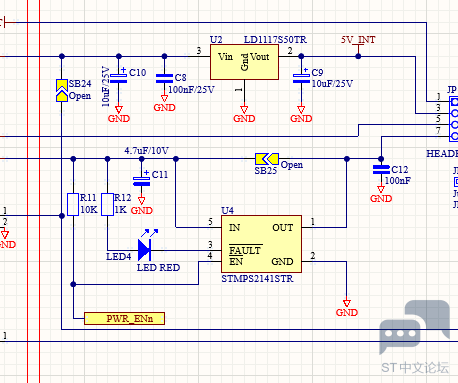Viewport: 458px width, 383px height.
Task: Click the 1K value of R12
Action: pyautogui.click(x=120, y=210)
